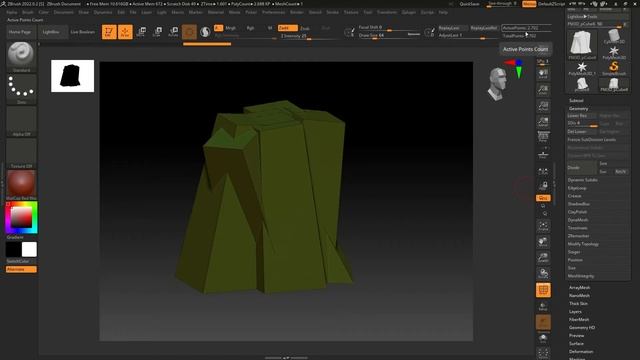Open the Standard brush selector
The height and width of the screenshot is (360, 640).
(x=21, y=57)
